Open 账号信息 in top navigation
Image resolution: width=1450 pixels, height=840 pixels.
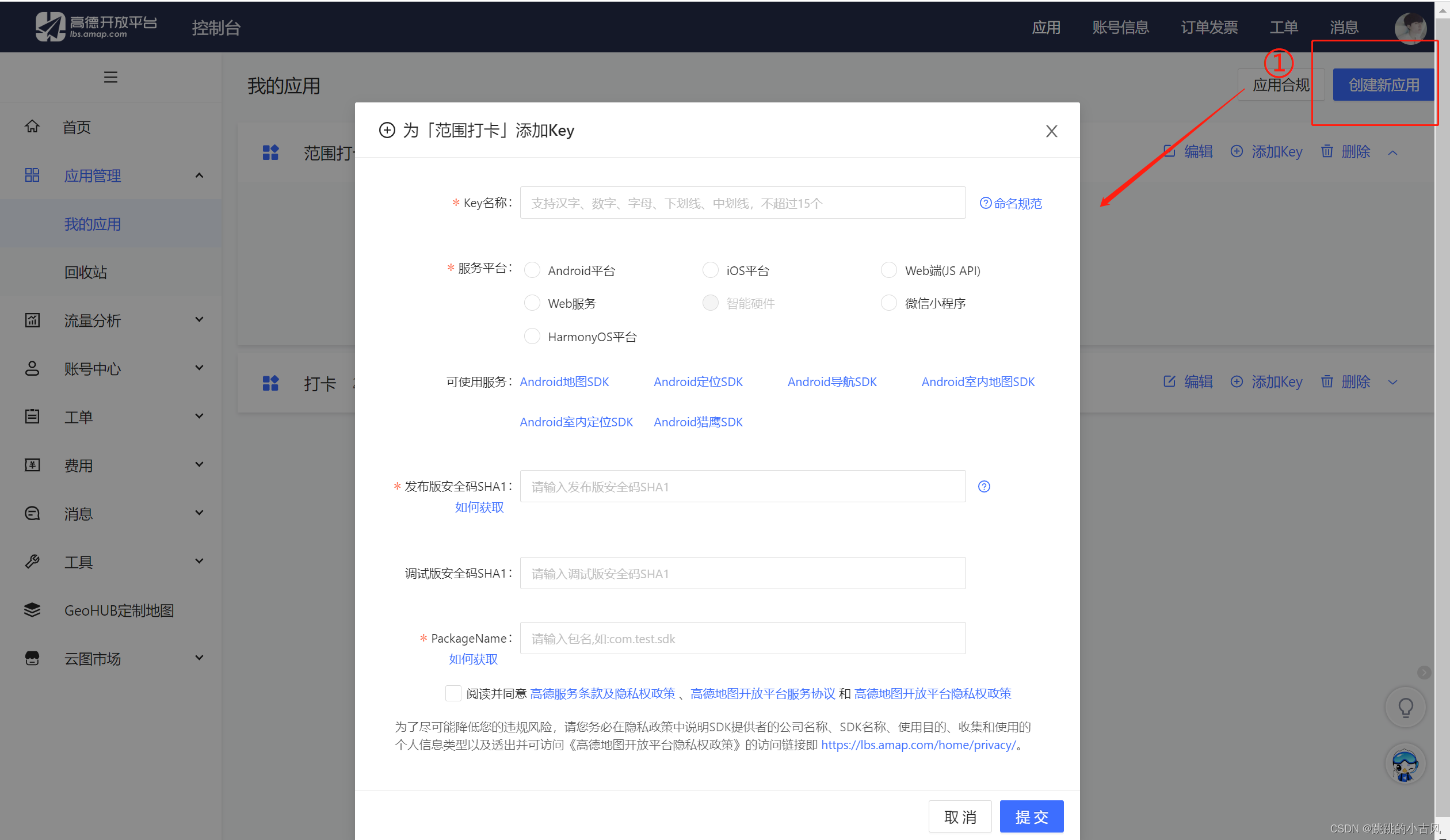[x=1120, y=27]
